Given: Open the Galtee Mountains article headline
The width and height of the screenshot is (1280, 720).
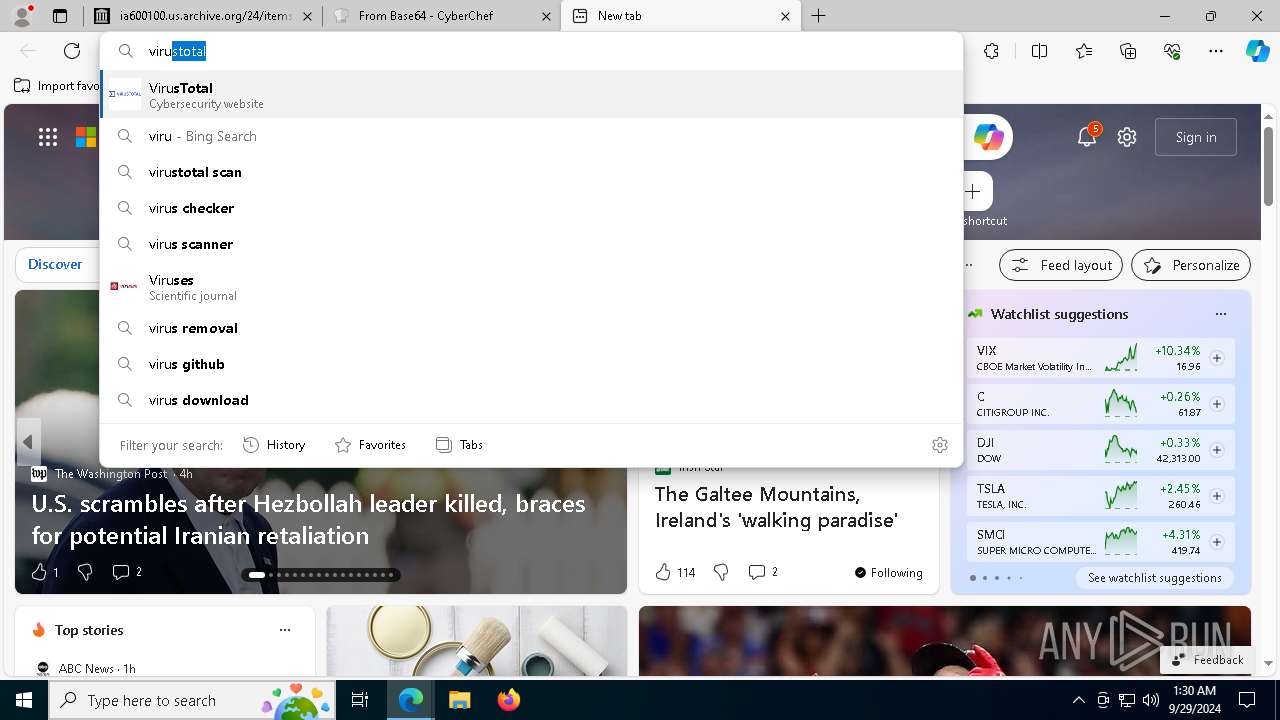Looking at the screenshot, I should pos(776,507).
